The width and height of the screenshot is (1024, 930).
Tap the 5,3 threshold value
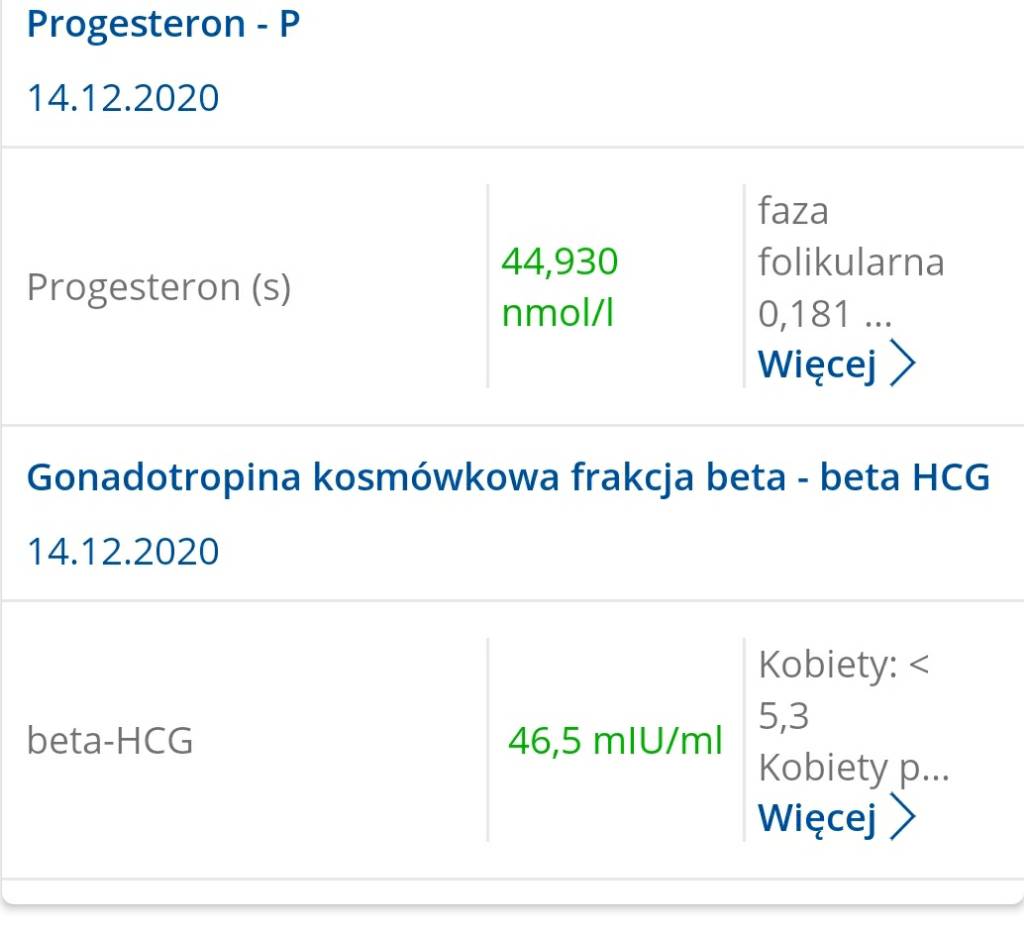click(x=784, y=716)
